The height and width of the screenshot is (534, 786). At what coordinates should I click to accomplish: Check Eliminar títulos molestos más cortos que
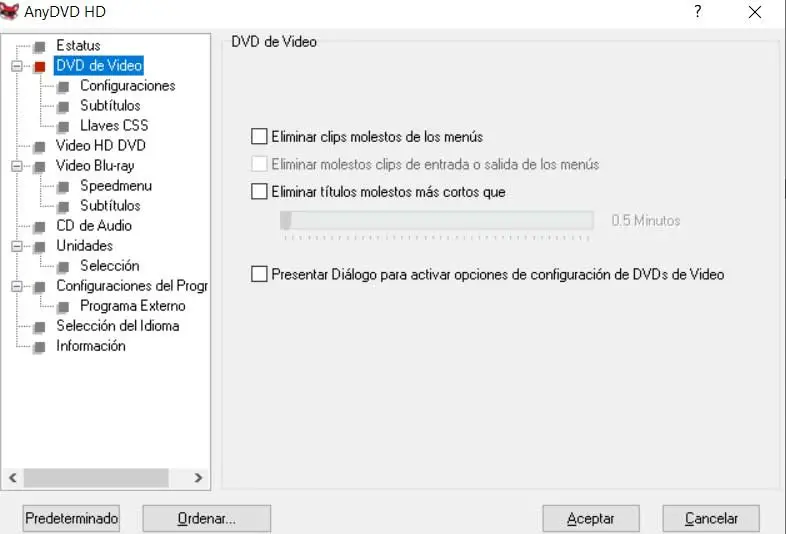pos(259,192)
